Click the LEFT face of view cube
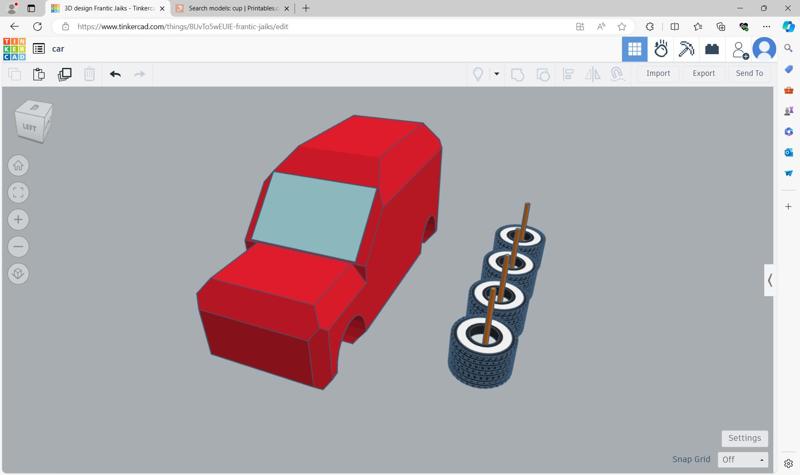Image resolution: width=800 pixels, height=475 pixels. click(x=30, y=127)
